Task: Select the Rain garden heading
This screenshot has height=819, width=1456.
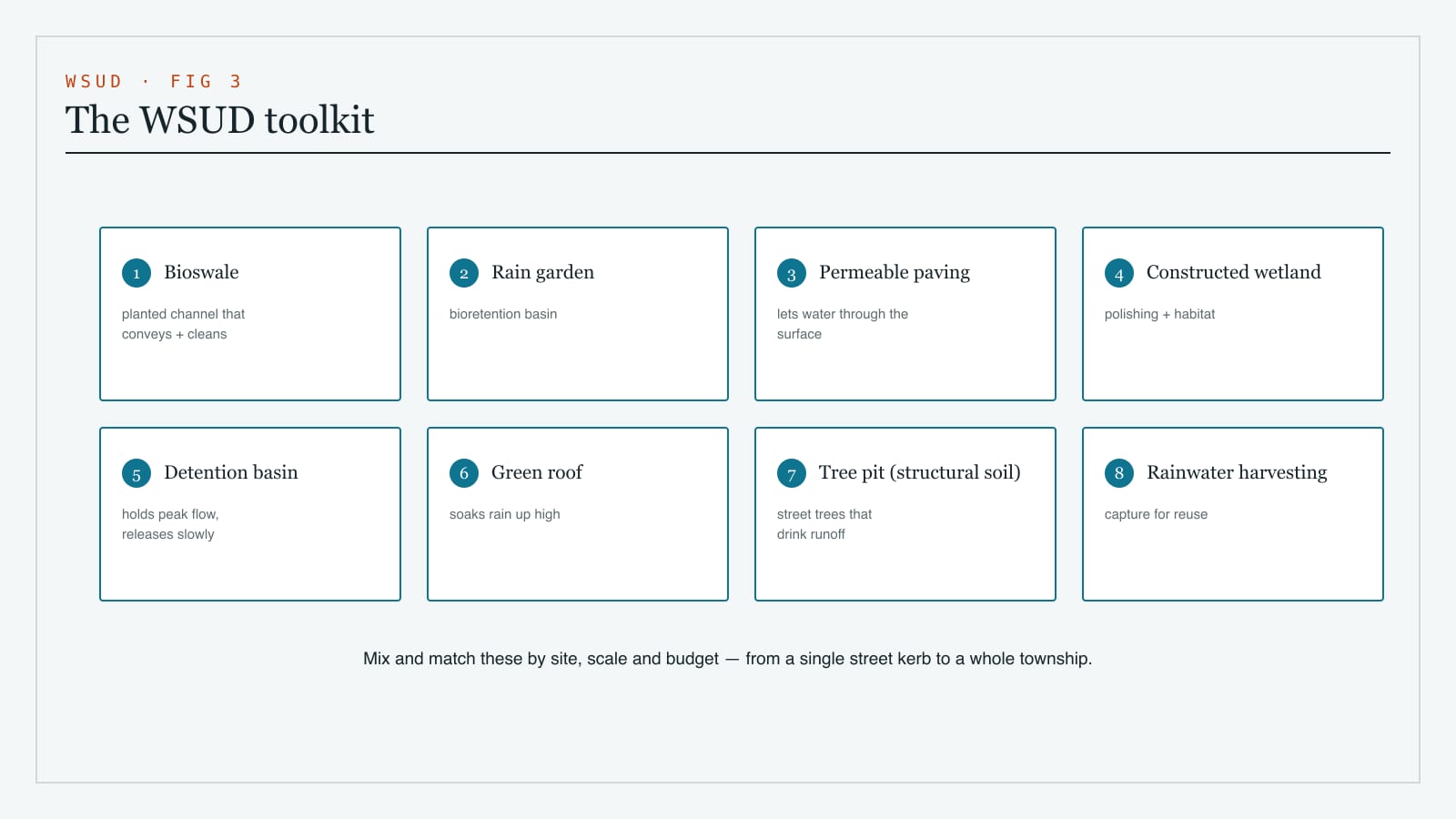Action: 542,272
